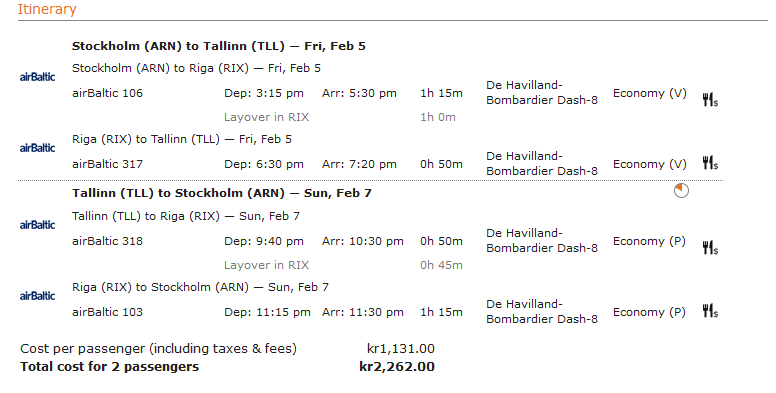Image resolution: width=776 pixels, height=393 pixels.
Task: Click the airBaltic logo beside flight 317
Action: click(x=37, y=147)
